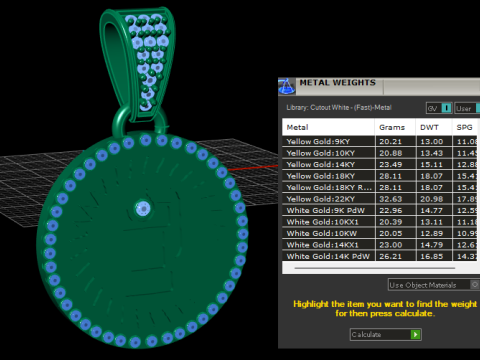Click the 13.00 DWT value
This screenshot has height=360, width=480.
click(x=431, y=141)
